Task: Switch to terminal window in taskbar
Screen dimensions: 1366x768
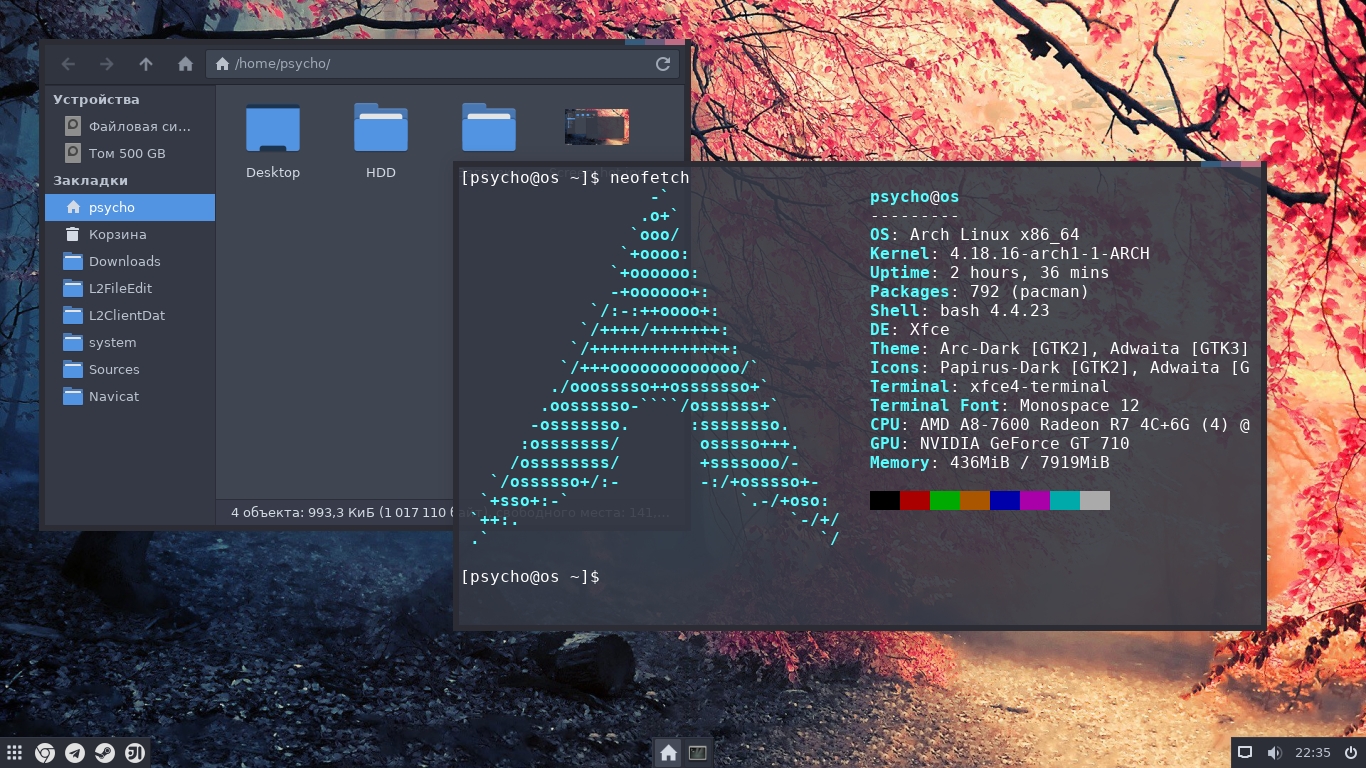Action: [x=698, y=753]
